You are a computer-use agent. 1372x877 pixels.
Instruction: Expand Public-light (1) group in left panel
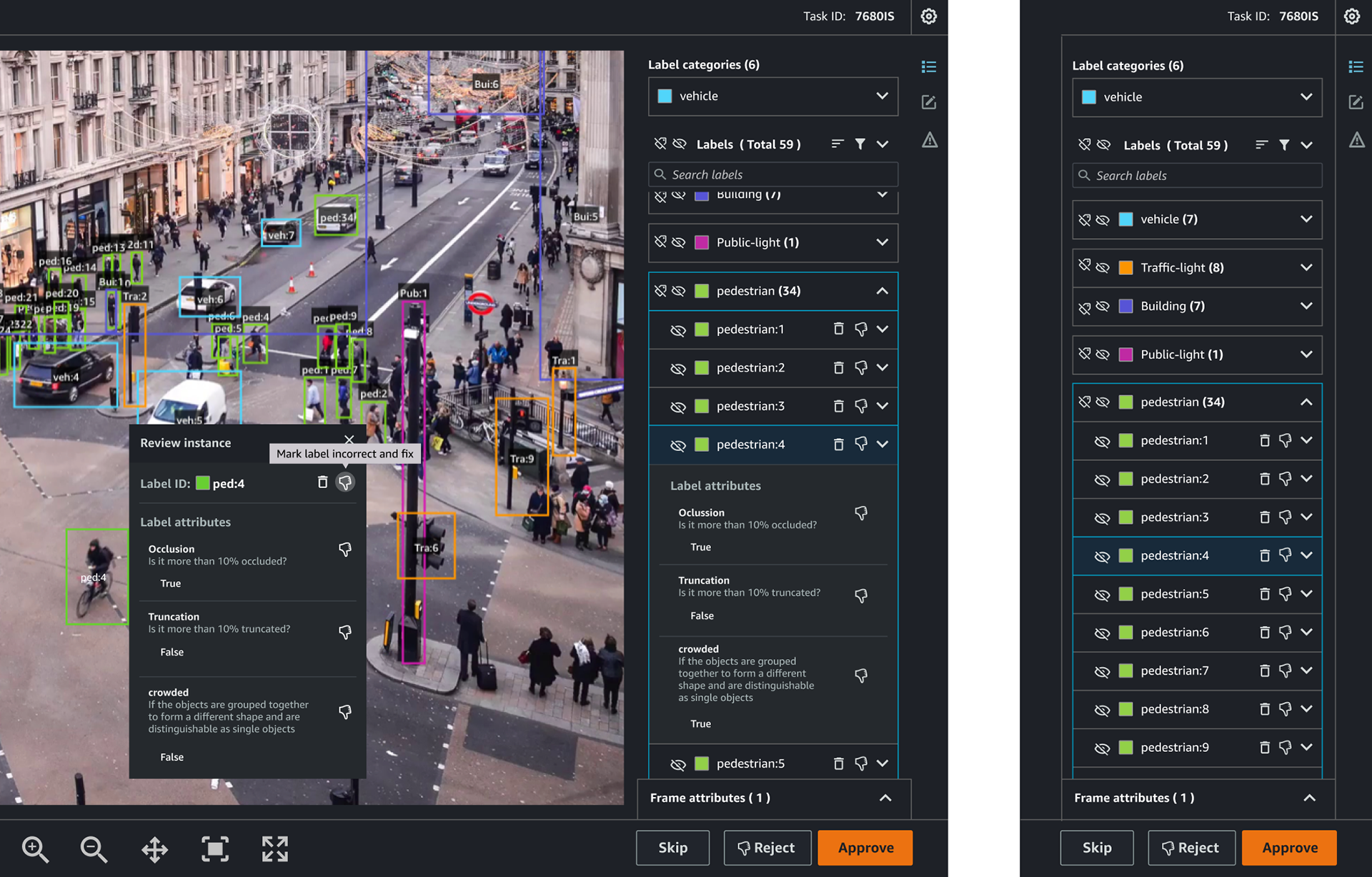tap(883, 242)
